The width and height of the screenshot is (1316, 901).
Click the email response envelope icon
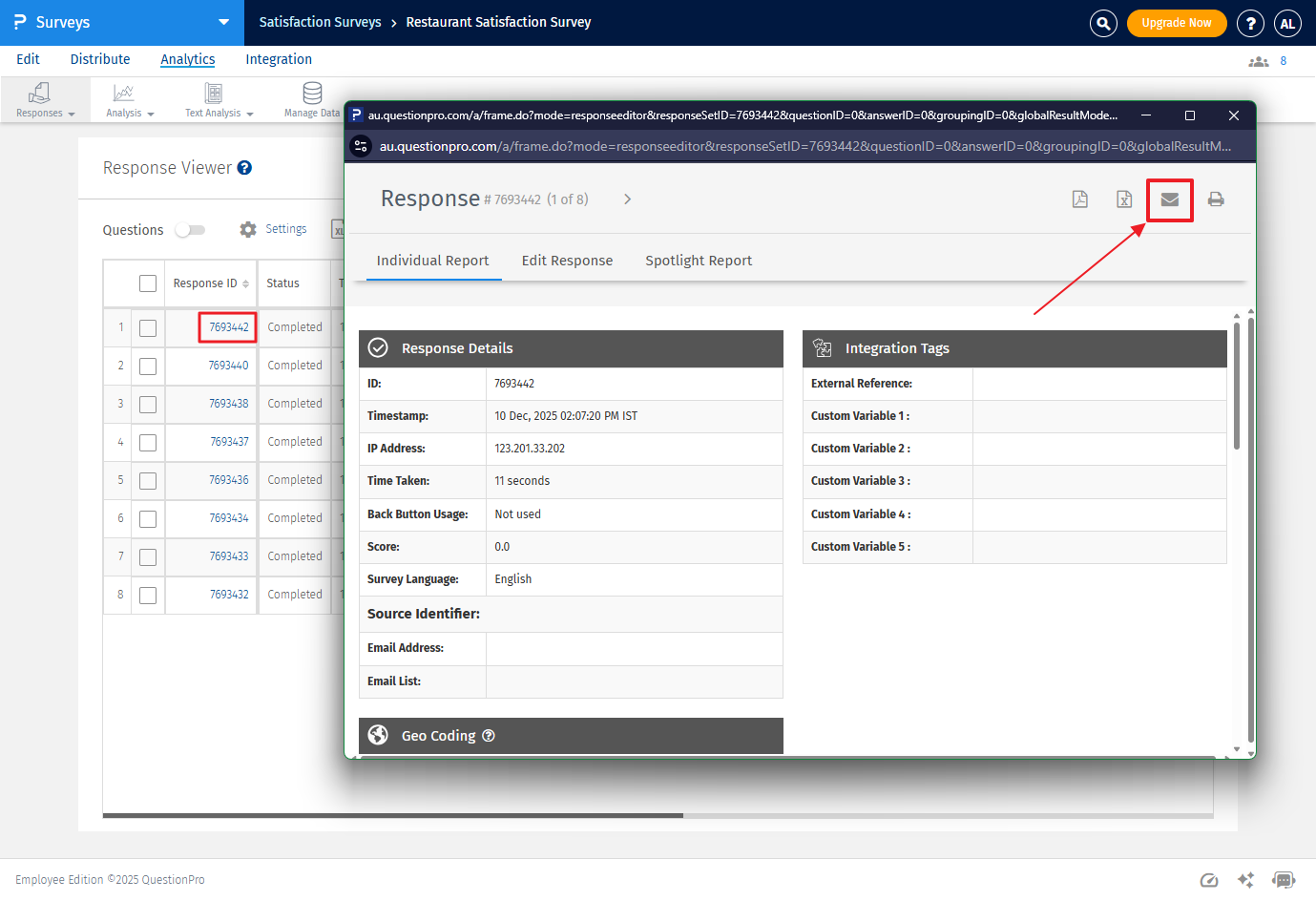(x=1169, y=199)
